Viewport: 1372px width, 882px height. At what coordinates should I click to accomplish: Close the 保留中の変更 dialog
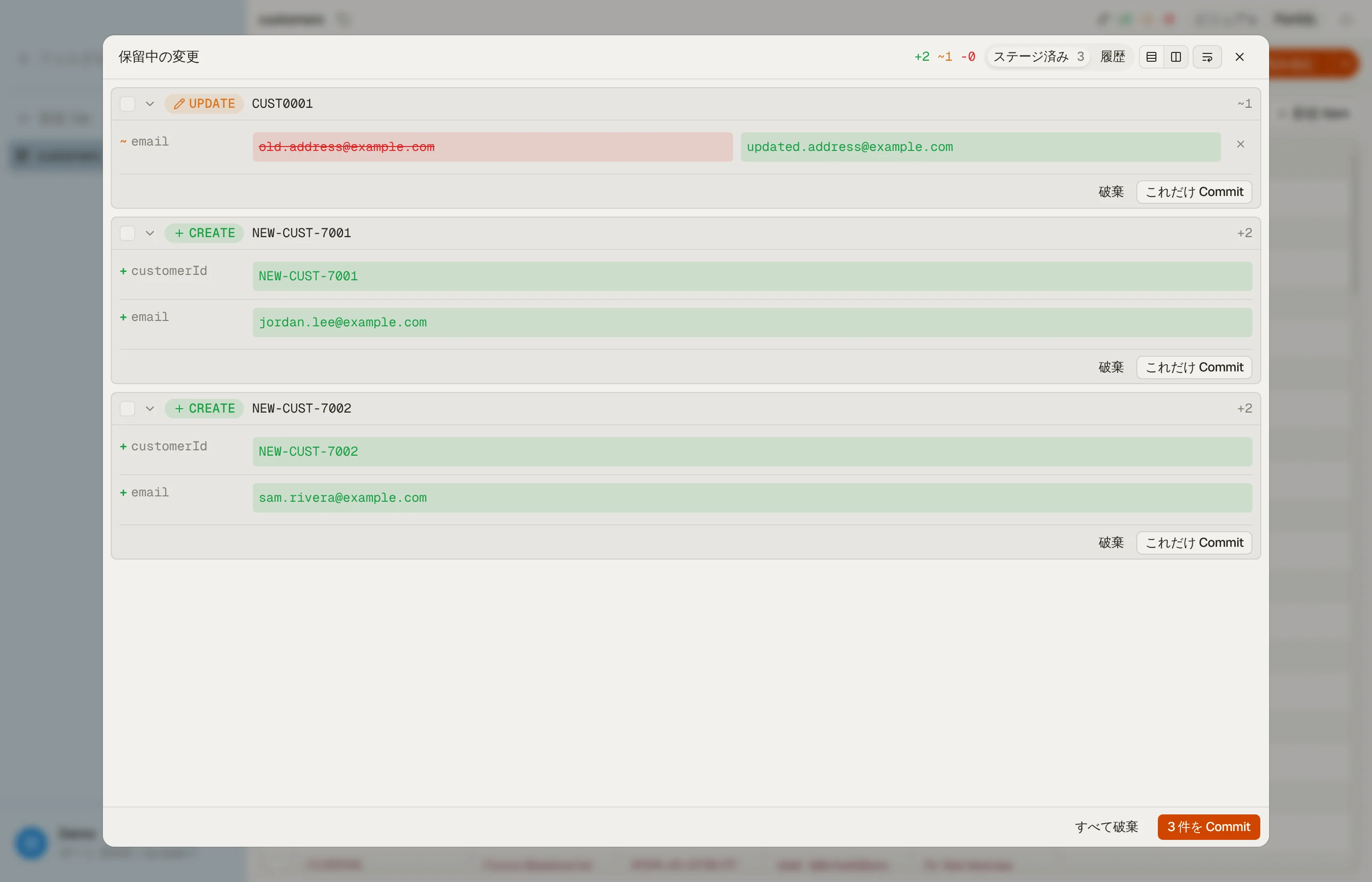pyautogui.click(x=1240, y=57)
